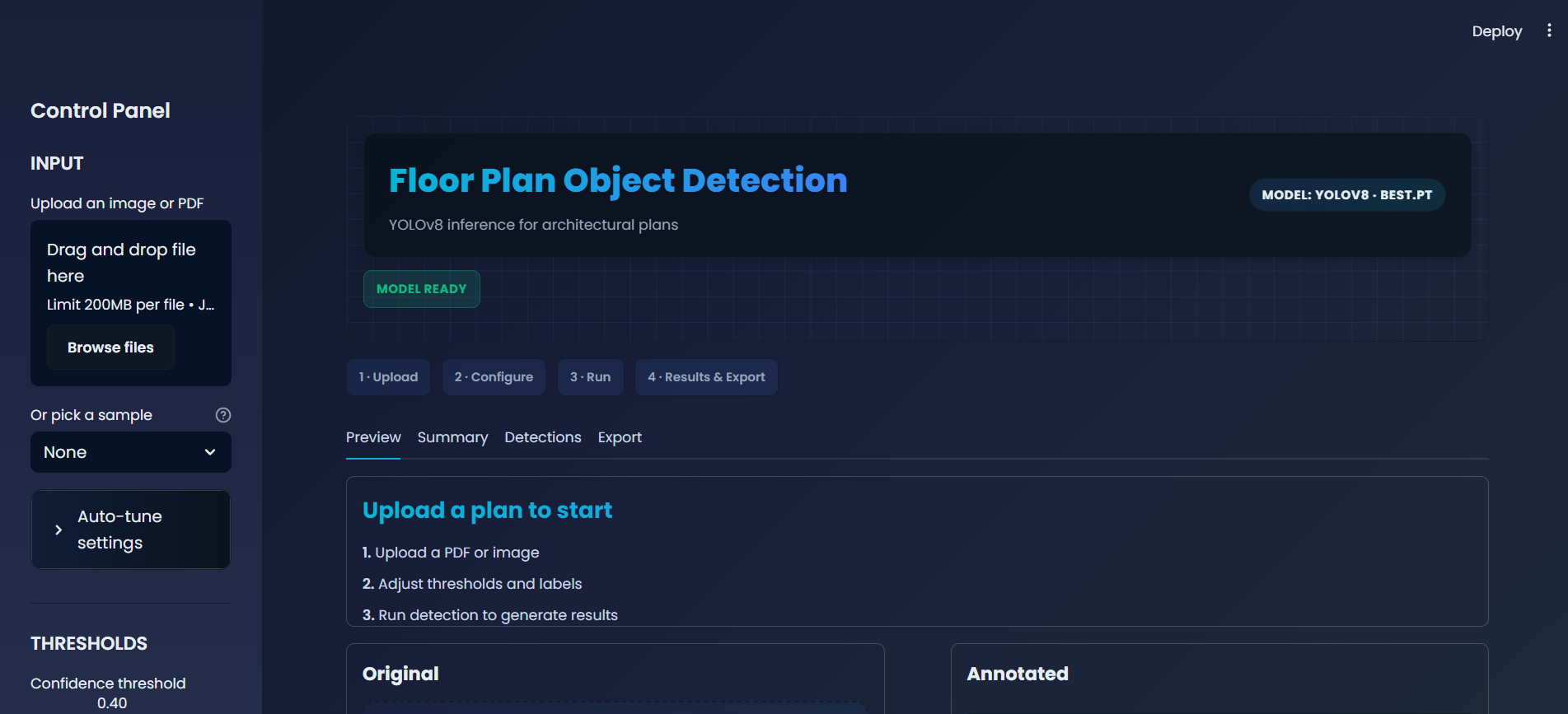This screenshot has height=714, width=1568.
Task: Click the 'Upload an image or PDF' label
Action: [117, 203]
